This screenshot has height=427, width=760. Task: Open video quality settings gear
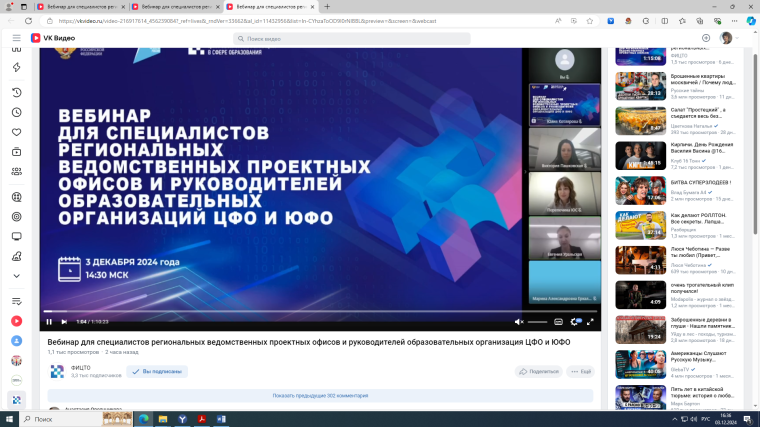click(x=575, y=322)
